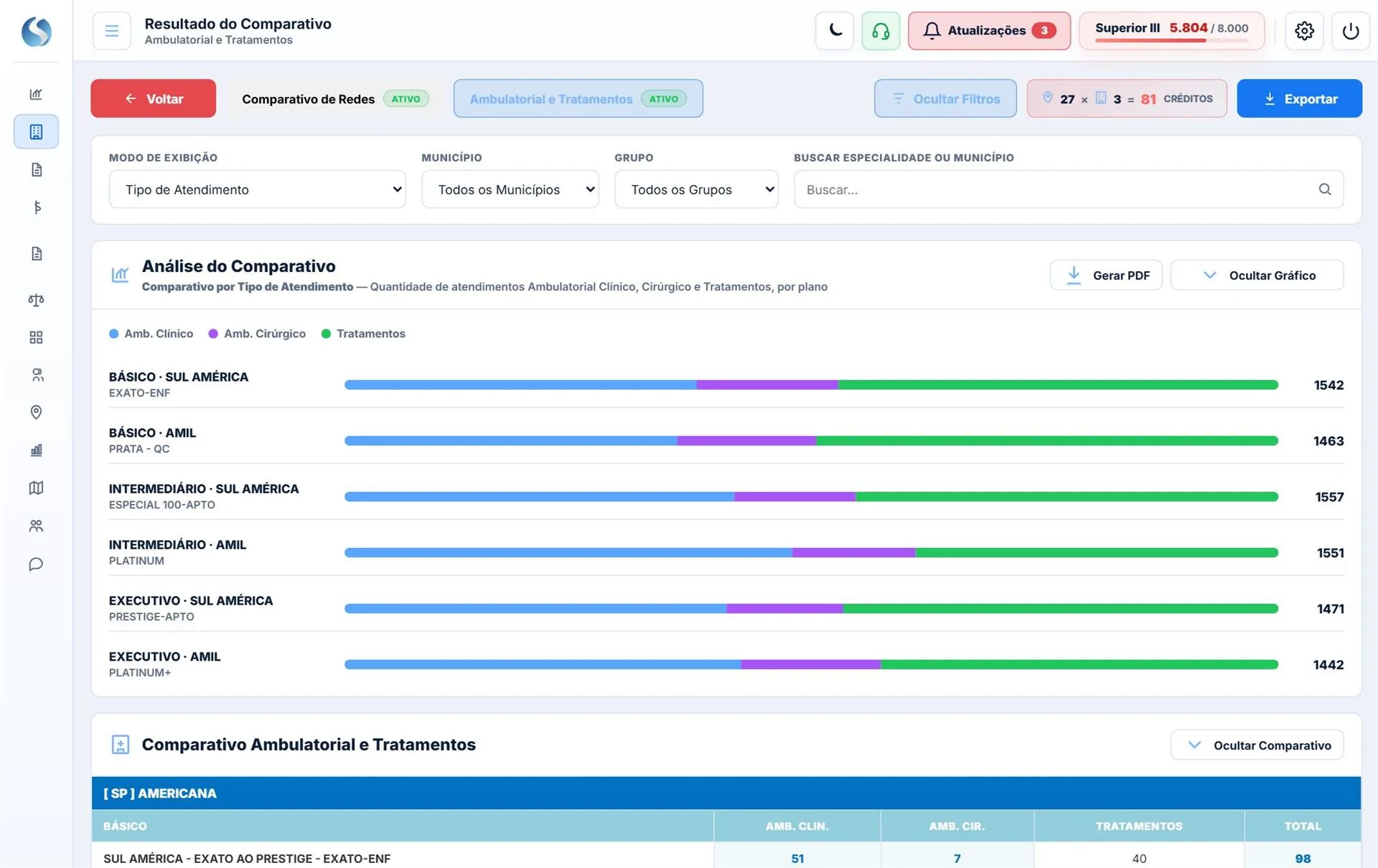Click the Exportar button
This screenshot has width=1378, height=868.
pos(1299,98)
